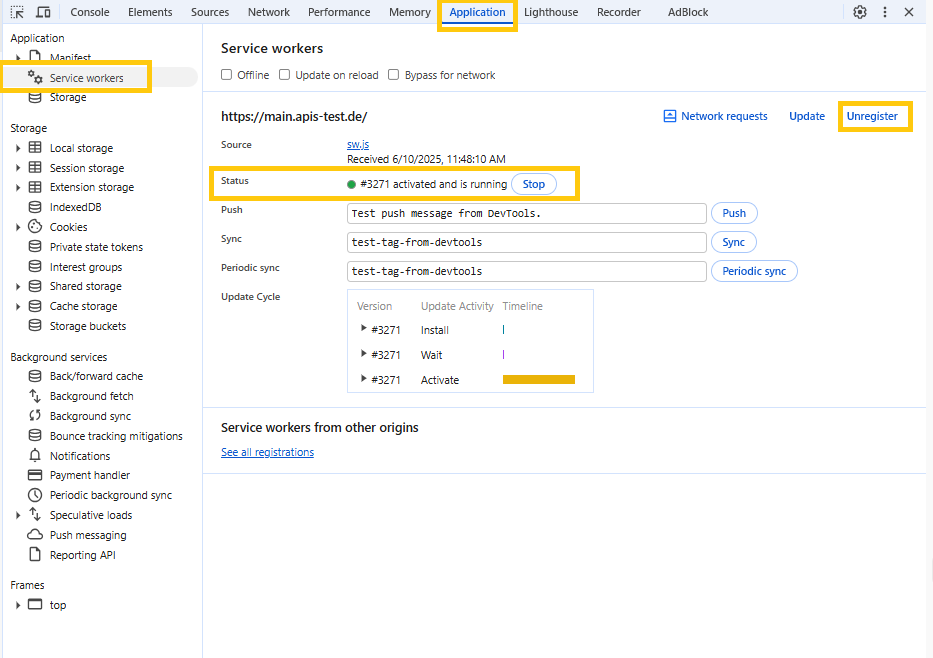Click the Background sync icon
The height and width of the screenshot is (658, 933).
tap(35, 415)
